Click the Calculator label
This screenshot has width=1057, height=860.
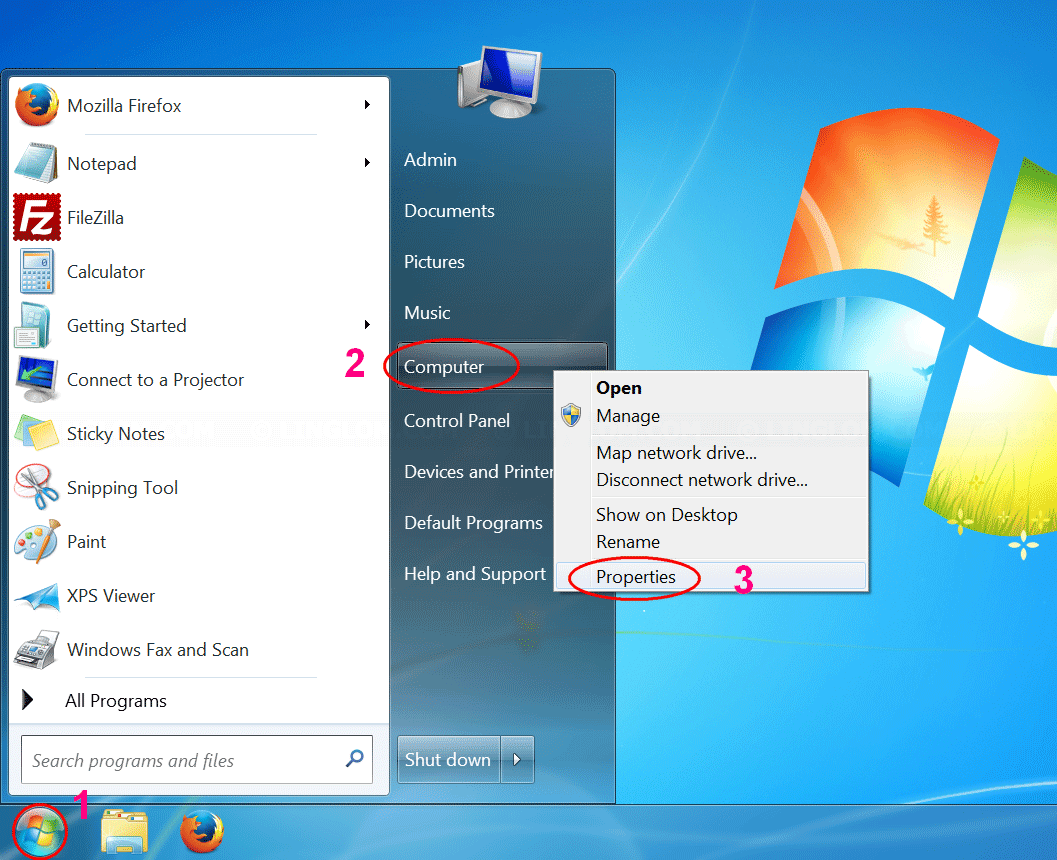click(106, 272)
